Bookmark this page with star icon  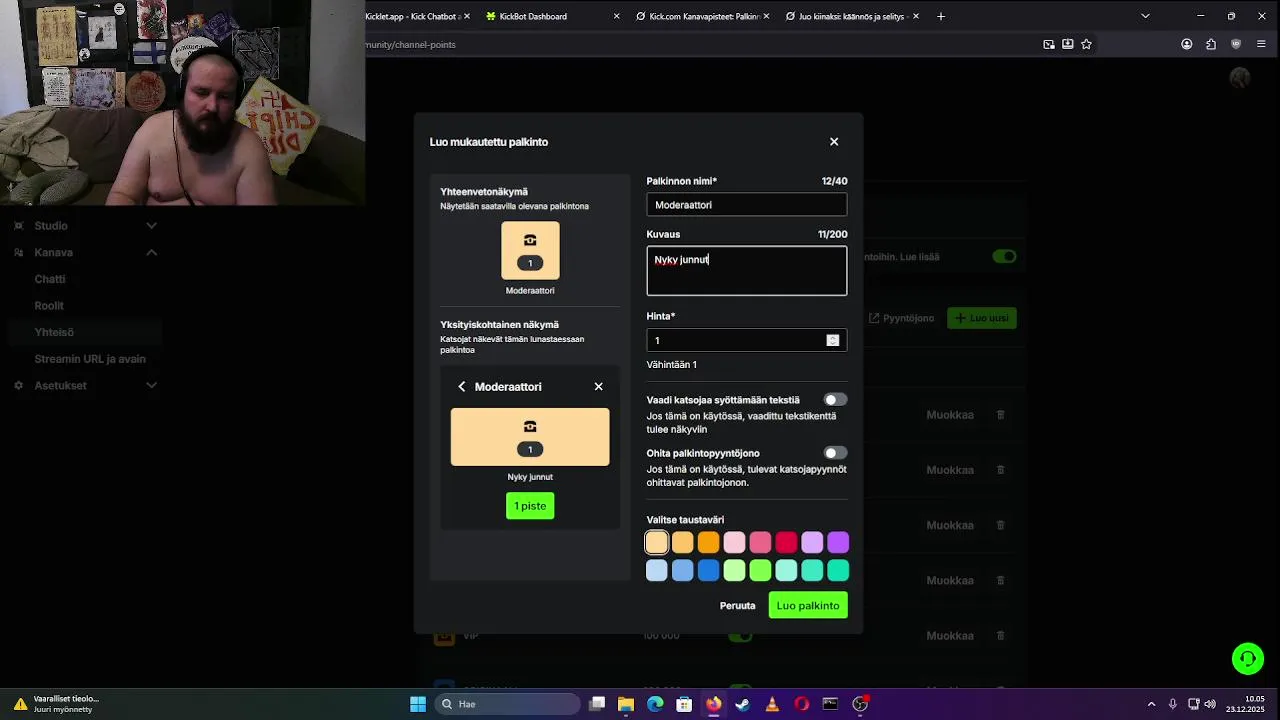[1086, 44]
